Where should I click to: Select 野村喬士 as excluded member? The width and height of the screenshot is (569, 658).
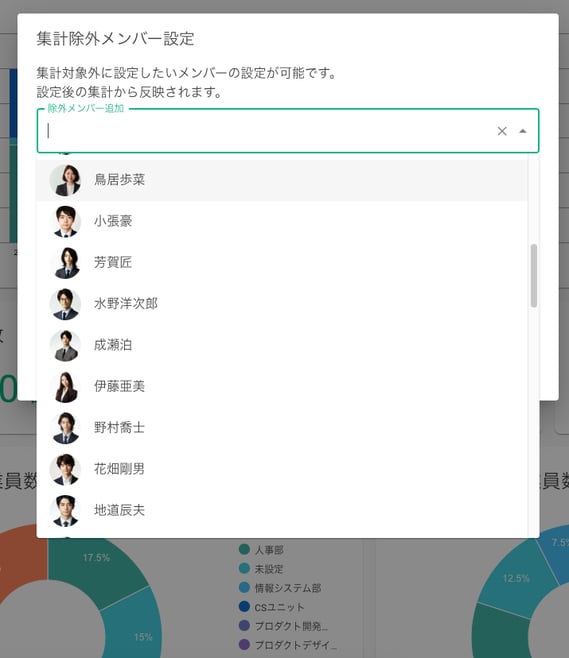pyautogui.click(x=282, y=428)
